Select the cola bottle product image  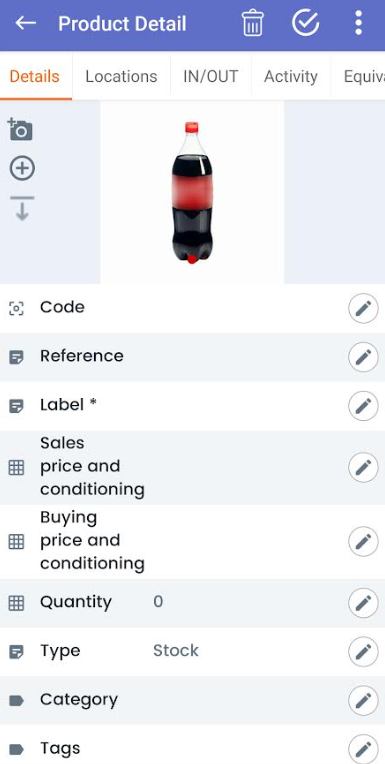click(x=192, y=192)
